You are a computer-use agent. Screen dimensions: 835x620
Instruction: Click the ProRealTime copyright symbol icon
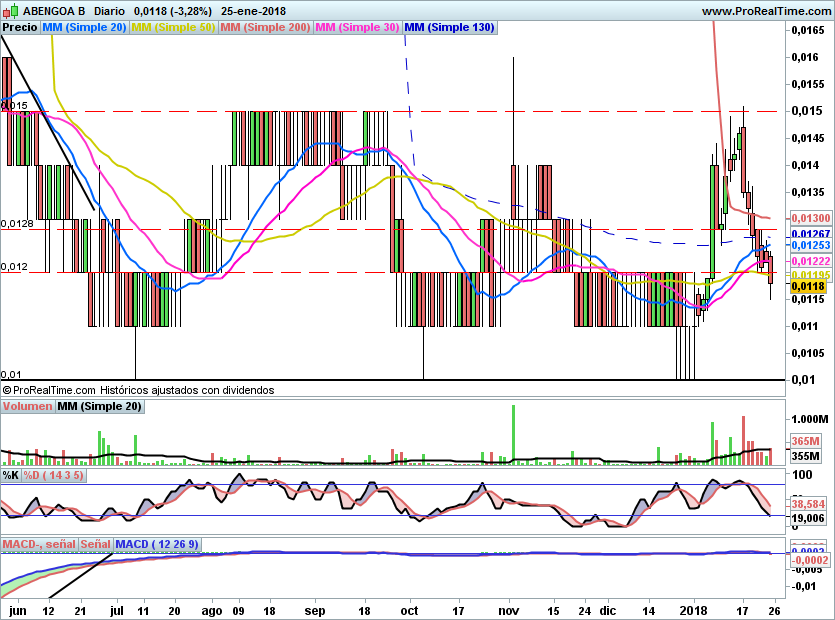tap(7, 390)
